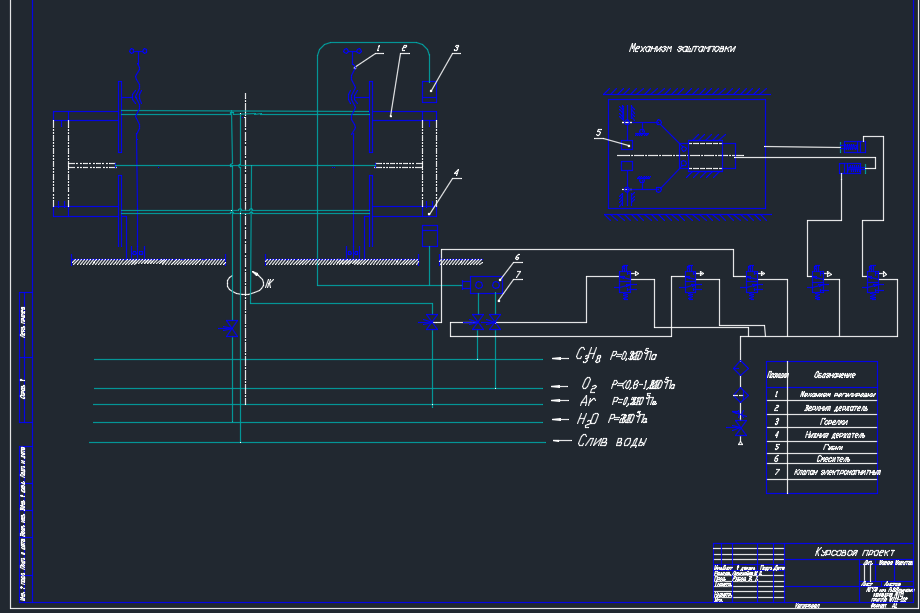Click the rotation arrow symbol on the axis
Screen dimensions: 920x613
(x=245, y=283)
